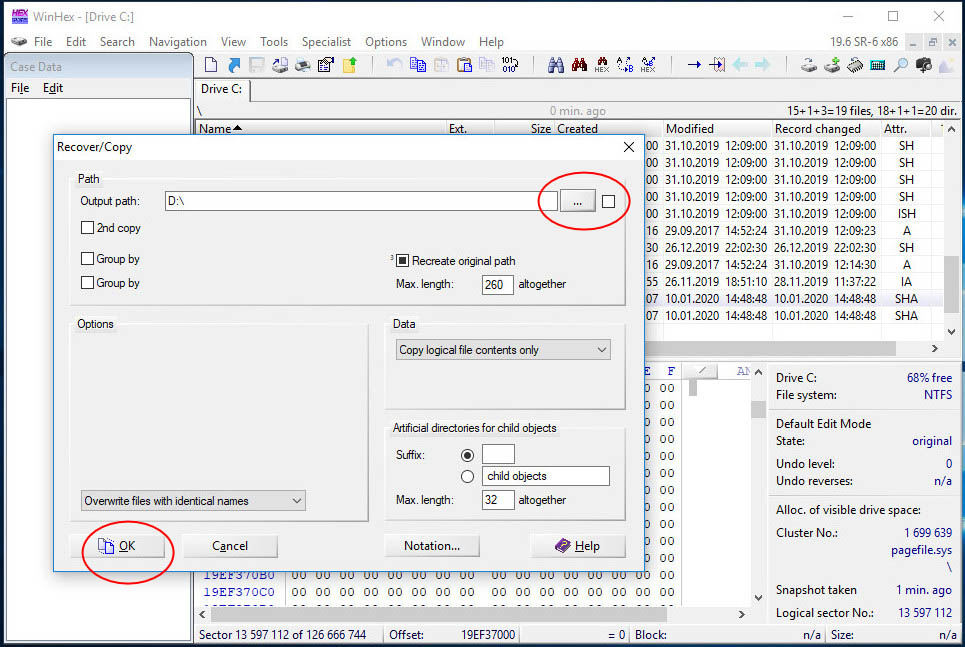Click the child objects text field
Screen dimensions: 965x647
[546, 476]
